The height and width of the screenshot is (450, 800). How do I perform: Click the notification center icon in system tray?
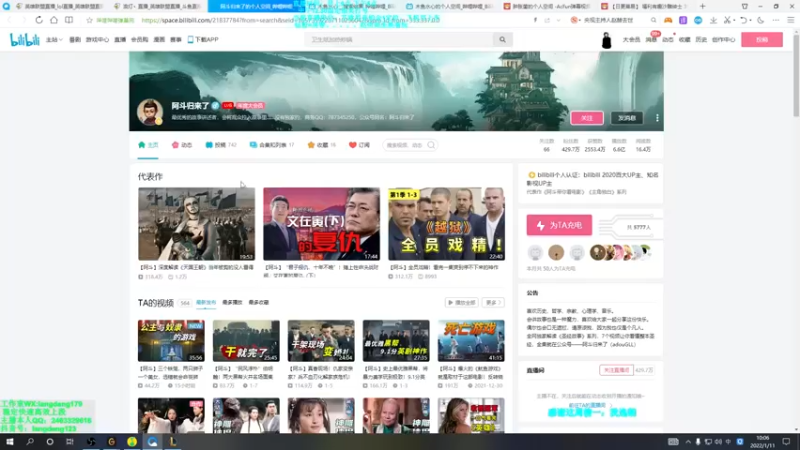(786, 441)
